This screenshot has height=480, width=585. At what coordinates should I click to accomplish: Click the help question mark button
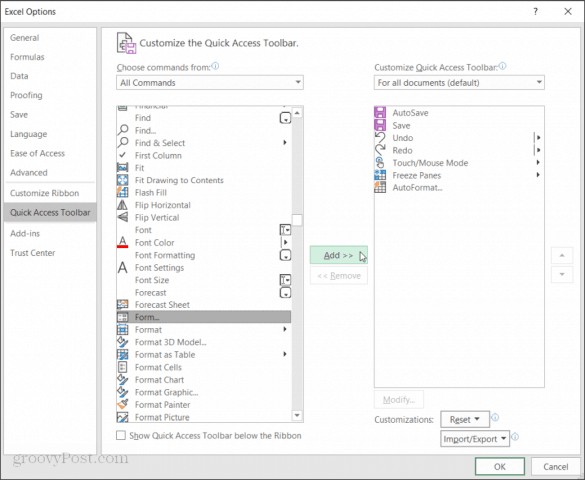[x=535, y=12]
